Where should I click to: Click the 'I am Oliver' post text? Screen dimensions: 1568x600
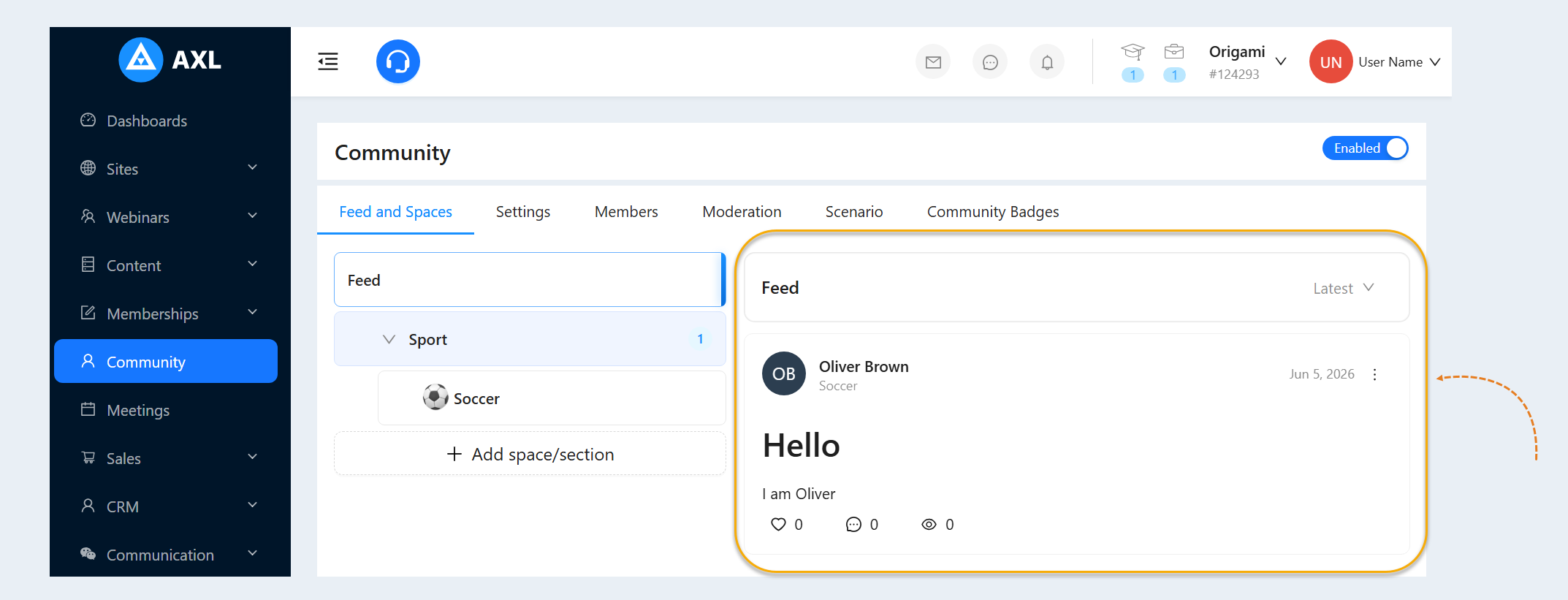click(799, 494)
